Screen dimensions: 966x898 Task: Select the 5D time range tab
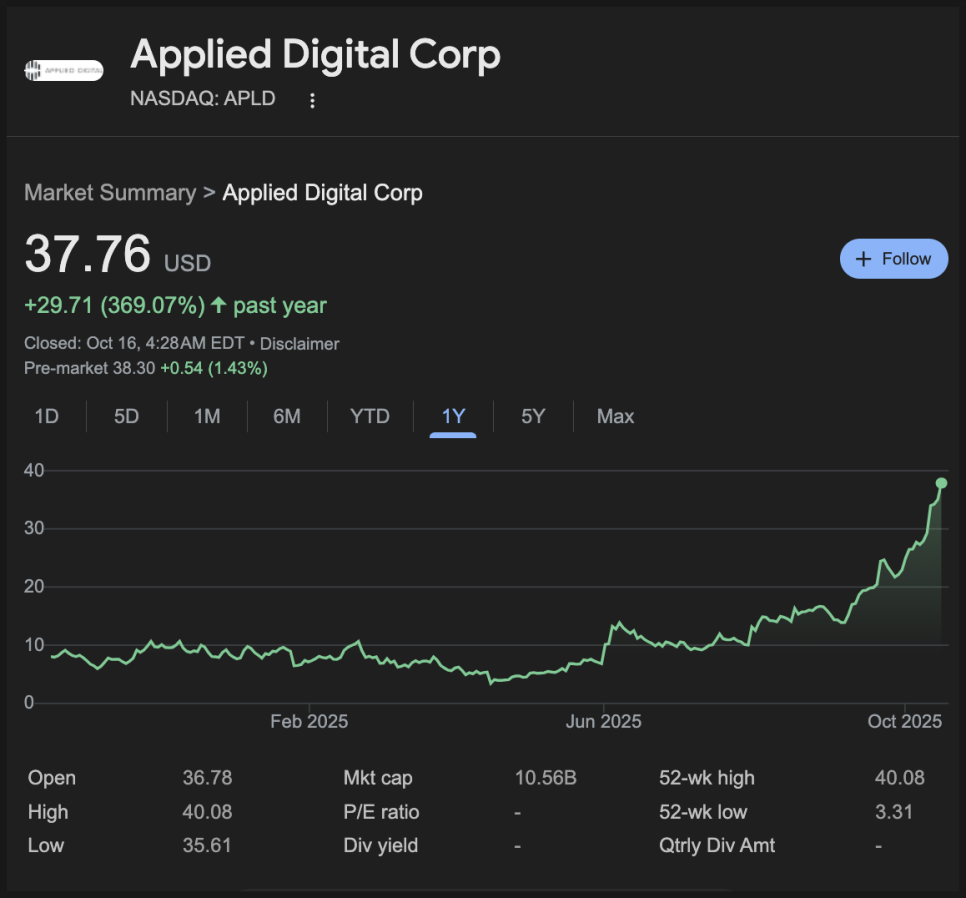tap(126, 416)
